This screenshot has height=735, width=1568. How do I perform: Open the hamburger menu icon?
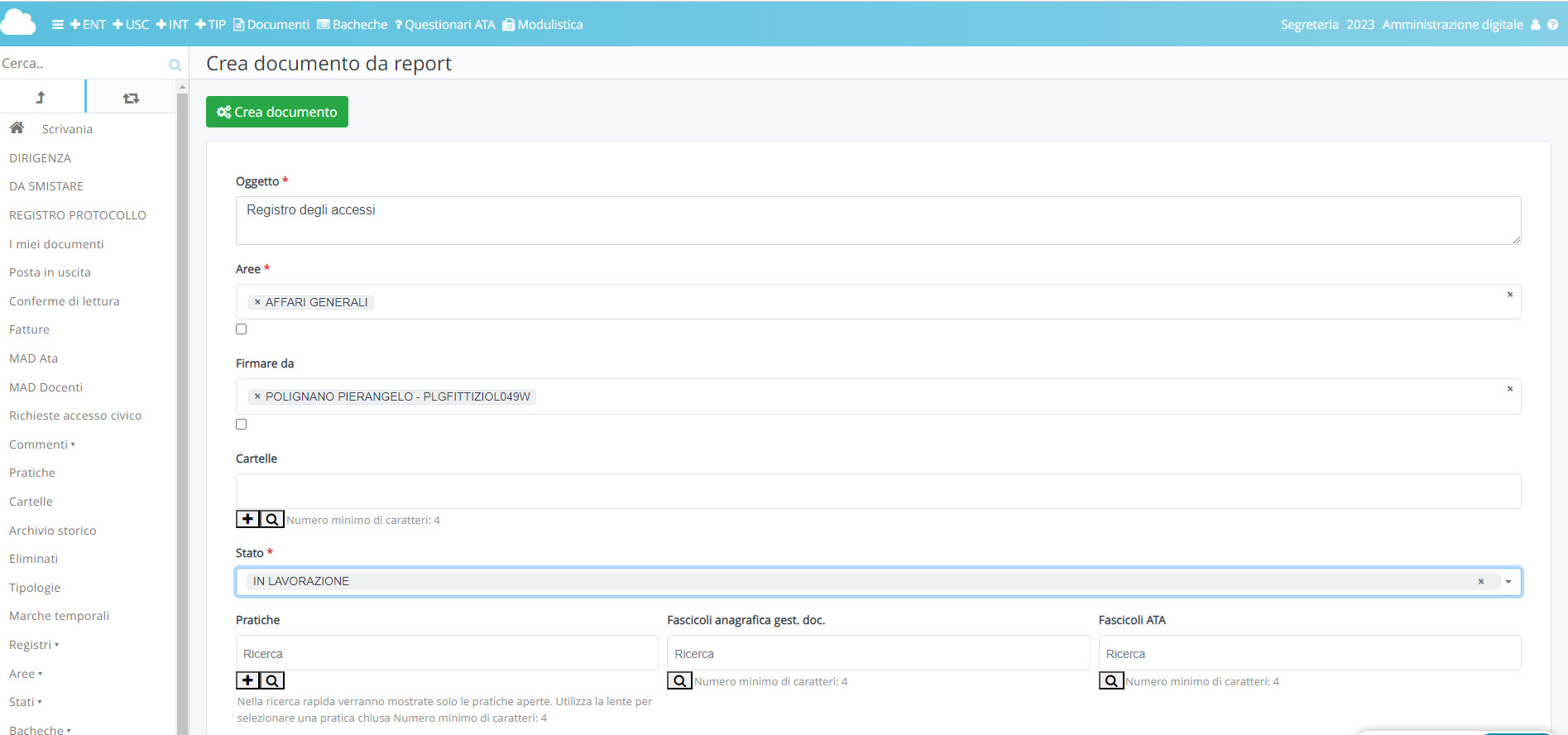pos(58,25)
